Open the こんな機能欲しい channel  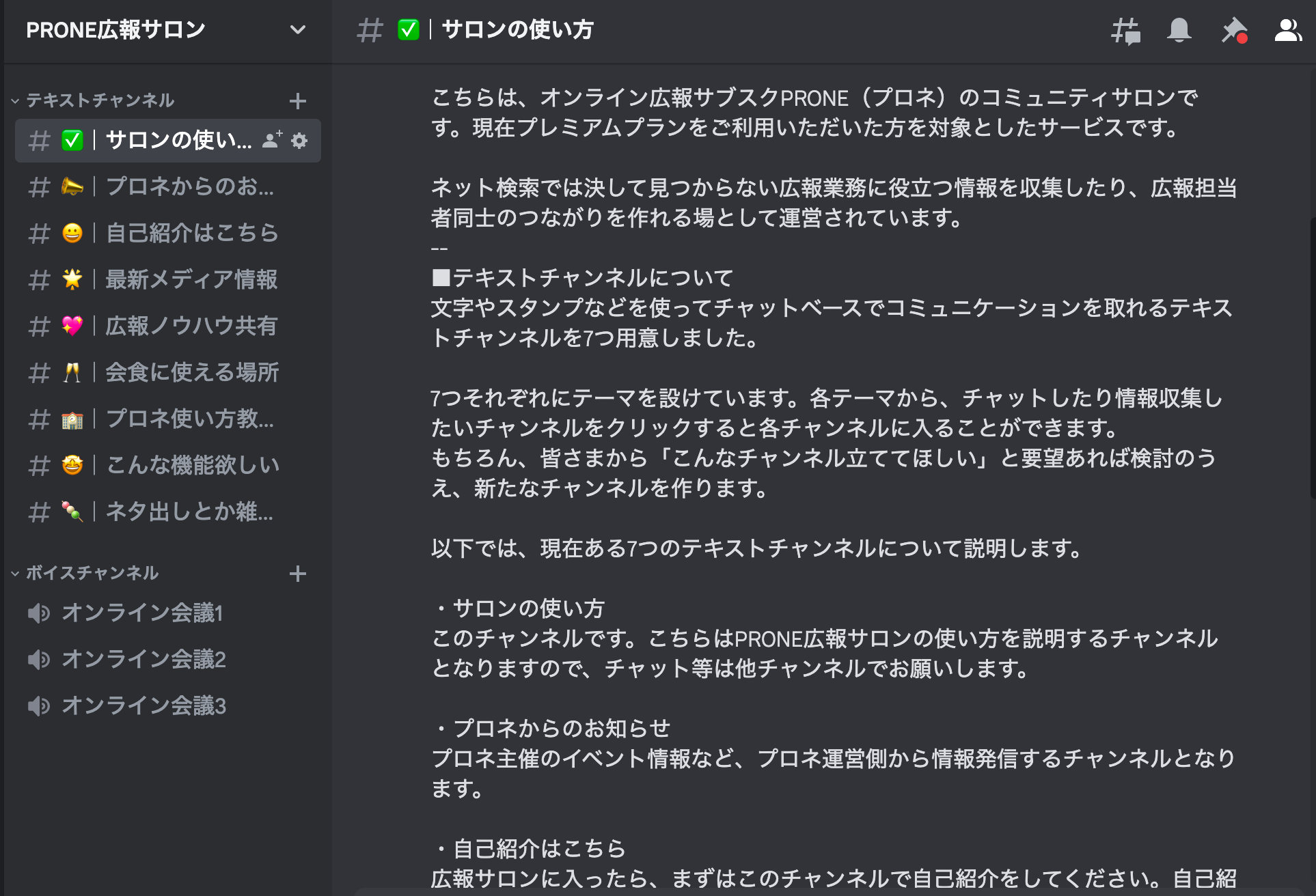[x=164, y=464]
